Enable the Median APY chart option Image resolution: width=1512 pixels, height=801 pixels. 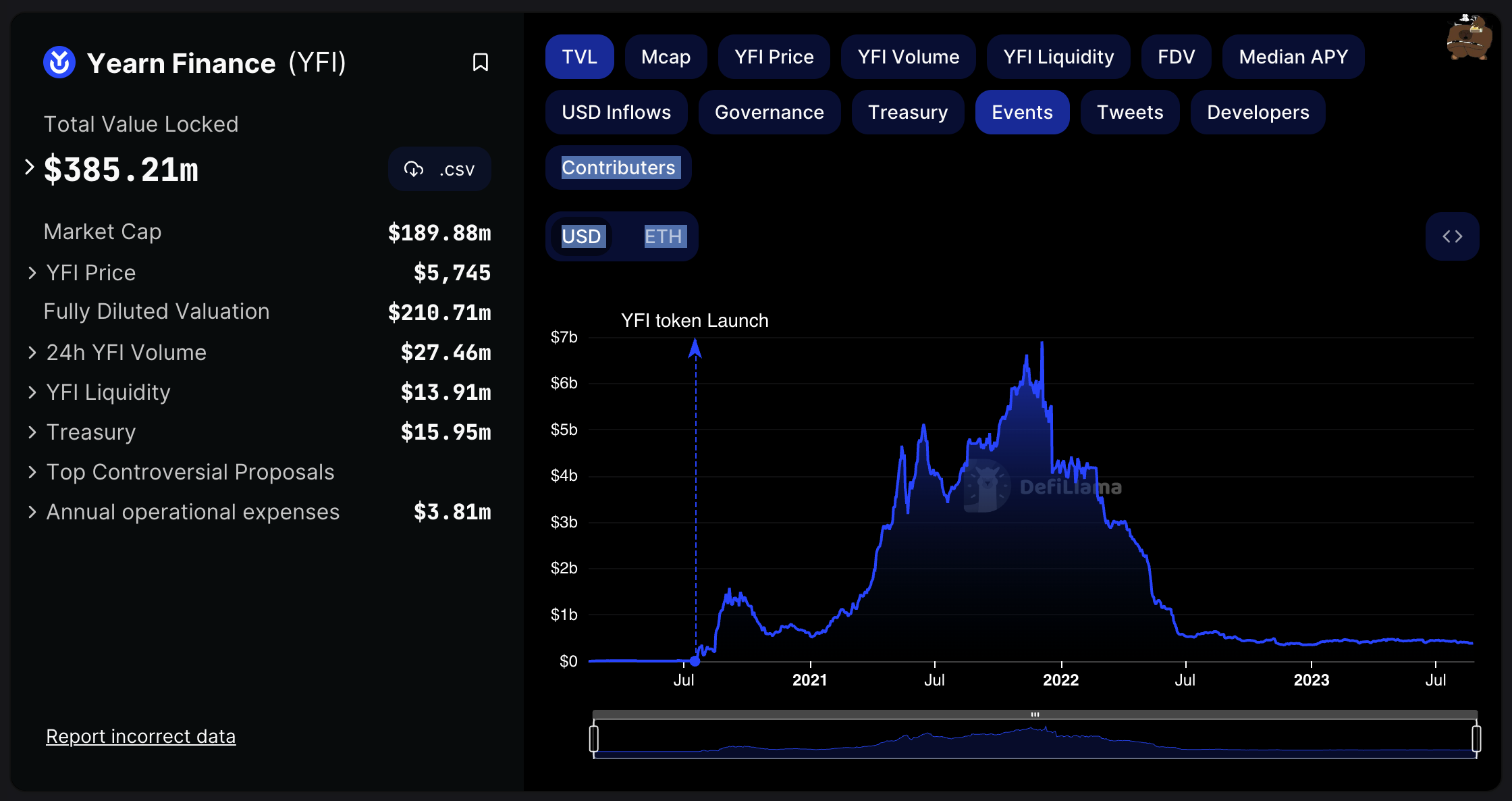pos(1293,57)
